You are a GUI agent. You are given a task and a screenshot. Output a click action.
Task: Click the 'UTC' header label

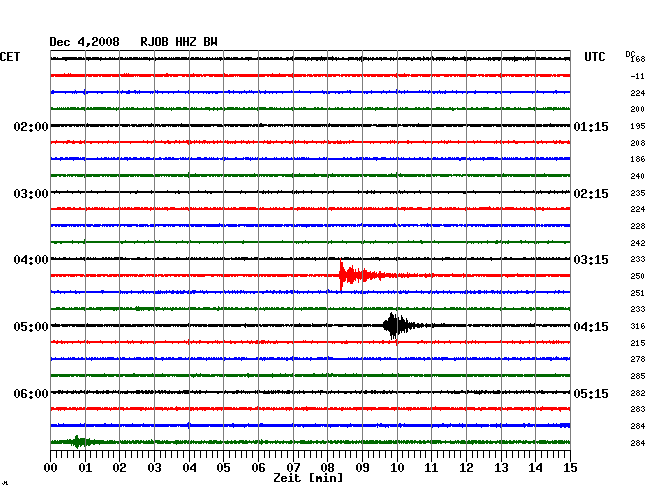[x=594, y=57]
